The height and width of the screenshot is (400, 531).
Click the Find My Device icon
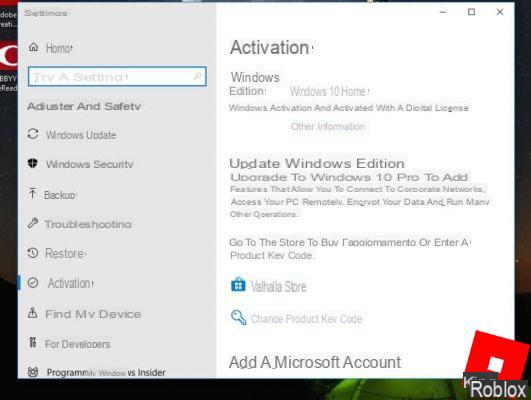(33, 312)
